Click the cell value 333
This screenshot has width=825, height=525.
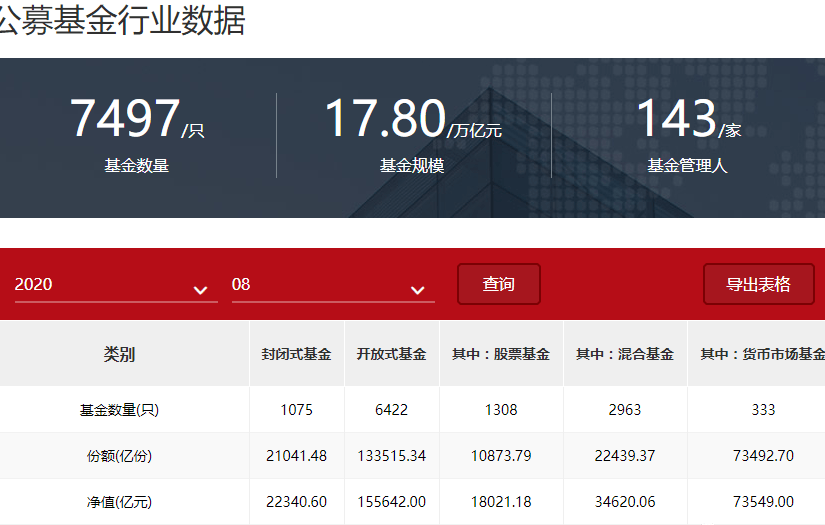point(763,410)
